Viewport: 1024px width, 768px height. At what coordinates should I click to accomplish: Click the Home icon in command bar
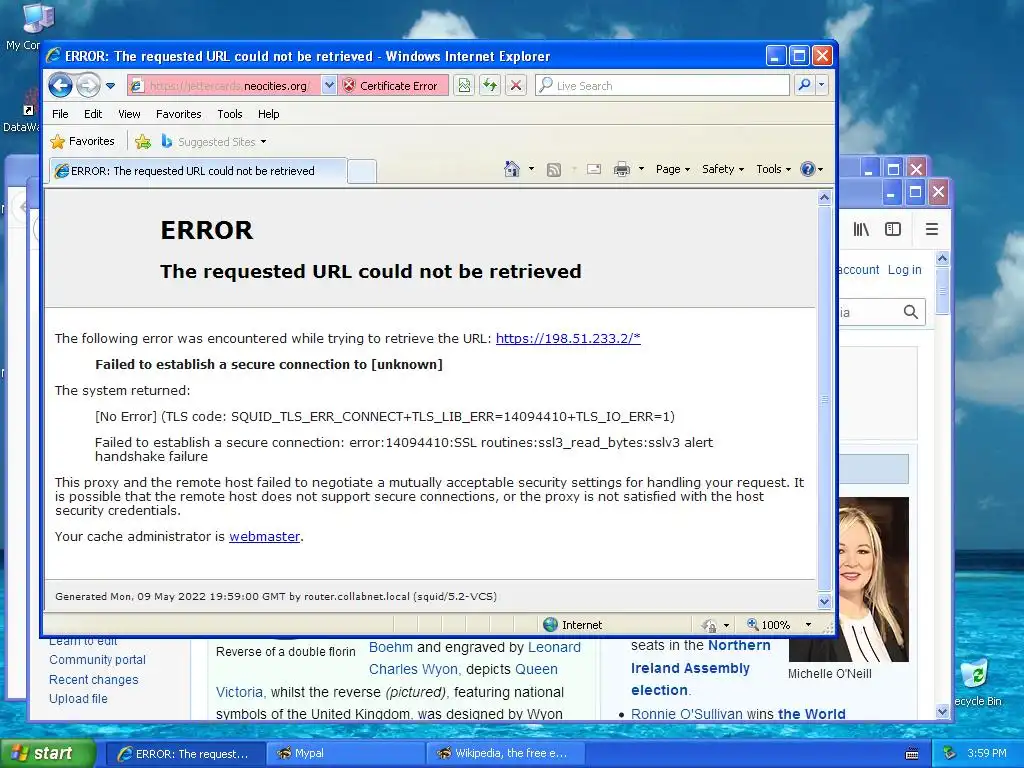coord(512,169)
